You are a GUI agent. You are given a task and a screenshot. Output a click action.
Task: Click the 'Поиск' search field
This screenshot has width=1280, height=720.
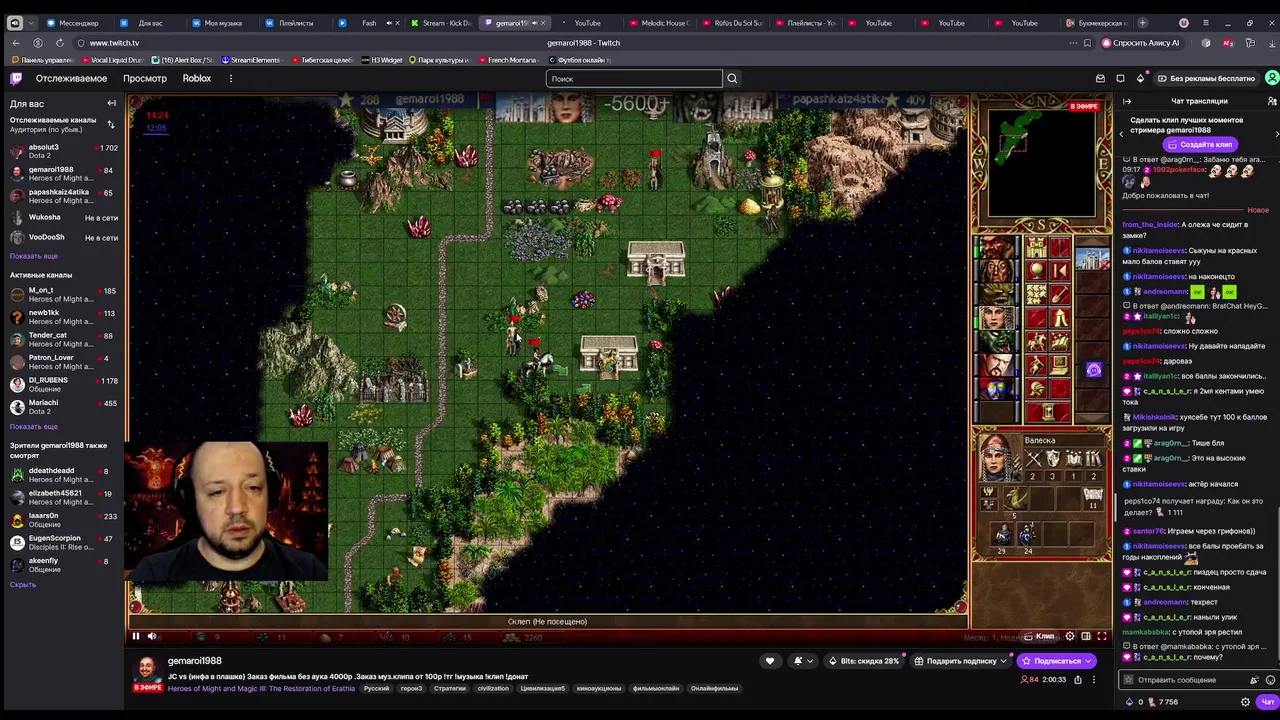coord(634,78)
